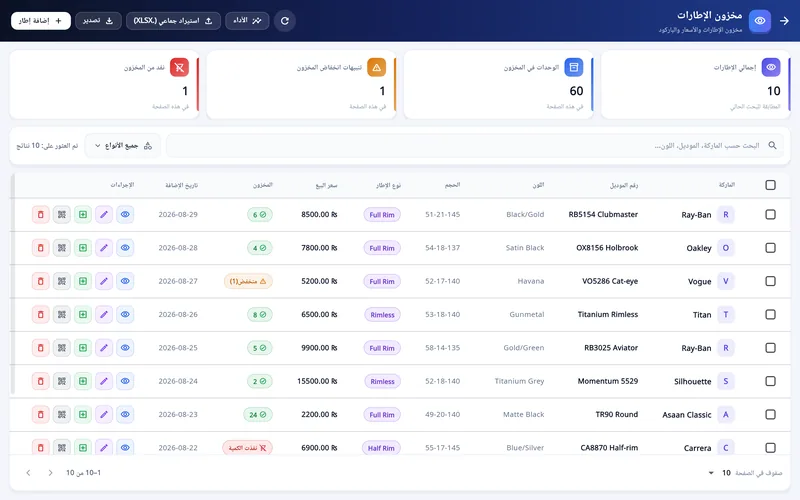Sort by الماركة brand column header
The width and height of the screenshot is (800, 500).
point(727,185)
